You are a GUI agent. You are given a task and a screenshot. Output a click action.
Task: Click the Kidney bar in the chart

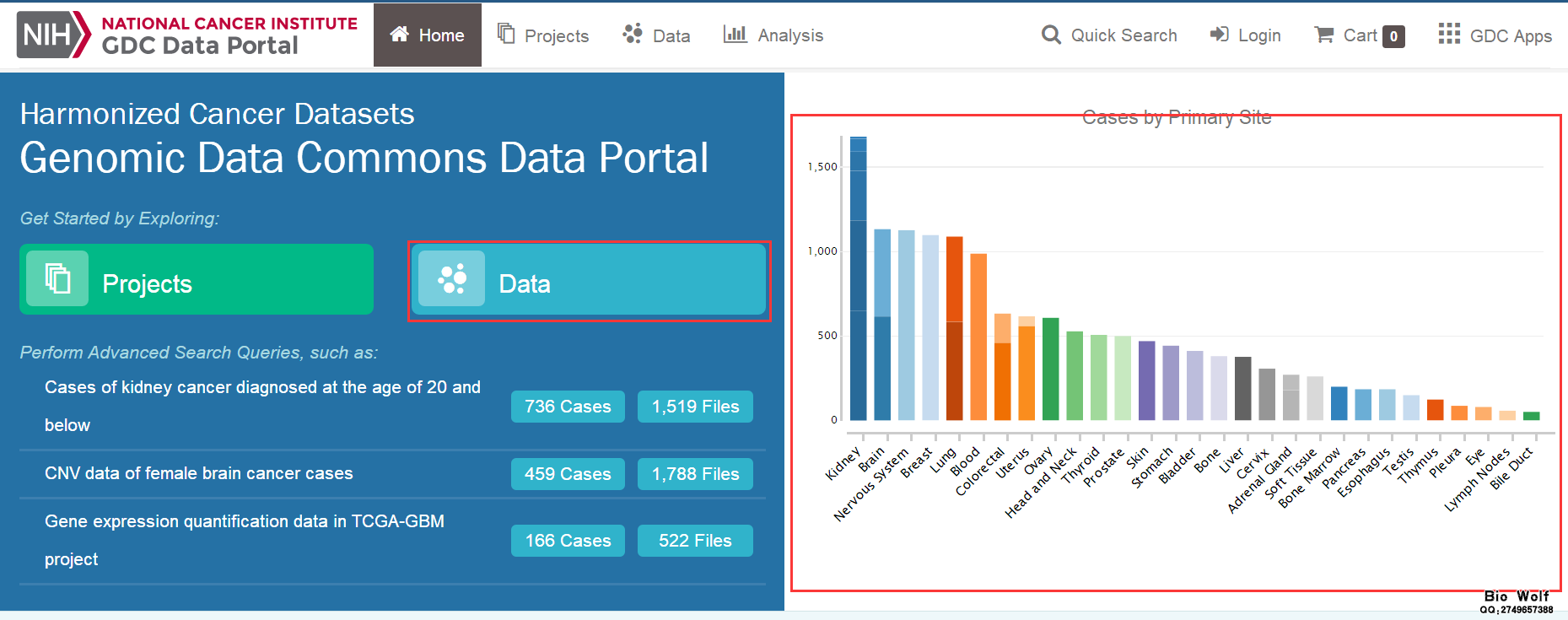[859, 278]
